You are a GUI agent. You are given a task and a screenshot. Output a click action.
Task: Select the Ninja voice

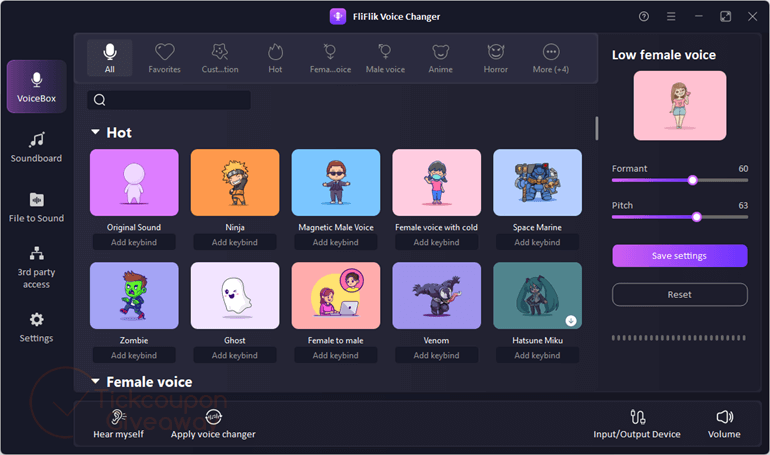tap(235, 183)
